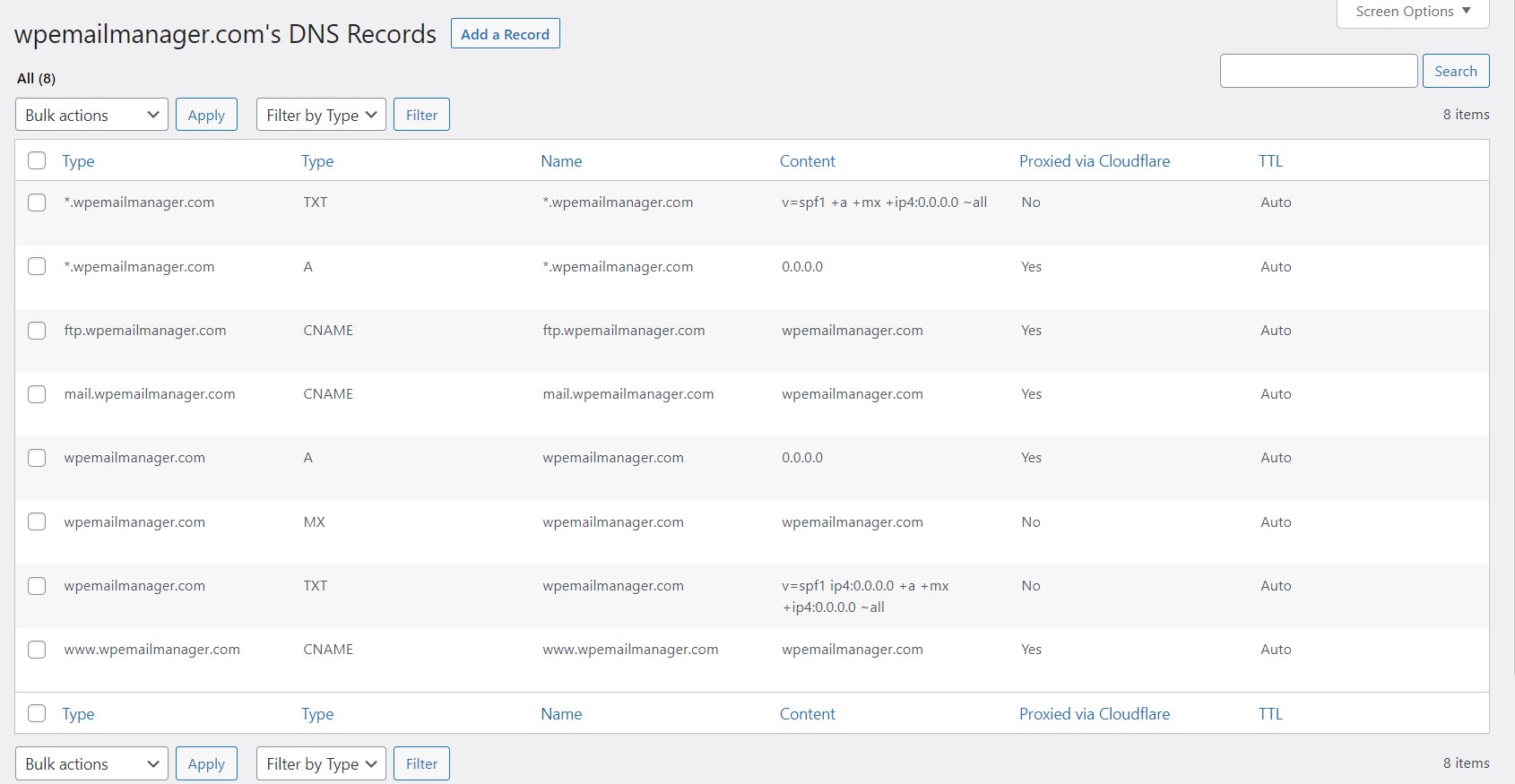The height and width of the screenshot is (784, 1515).
Task: Toggle select-all checkbox in table header
Action: (37, 160)
